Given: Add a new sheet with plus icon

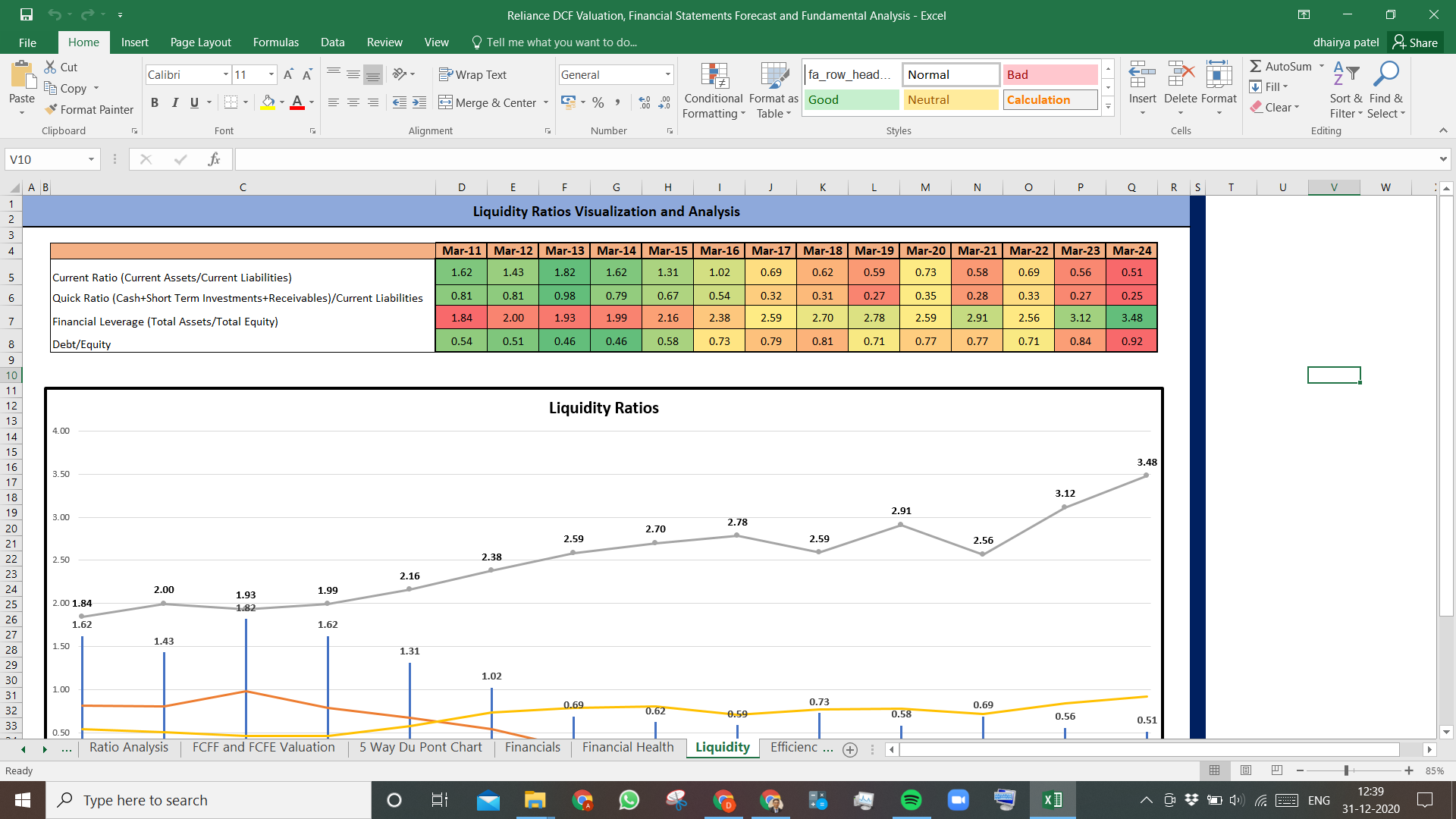Looking at the screenshot, I should pyautogui.click(x=850, y=749).
